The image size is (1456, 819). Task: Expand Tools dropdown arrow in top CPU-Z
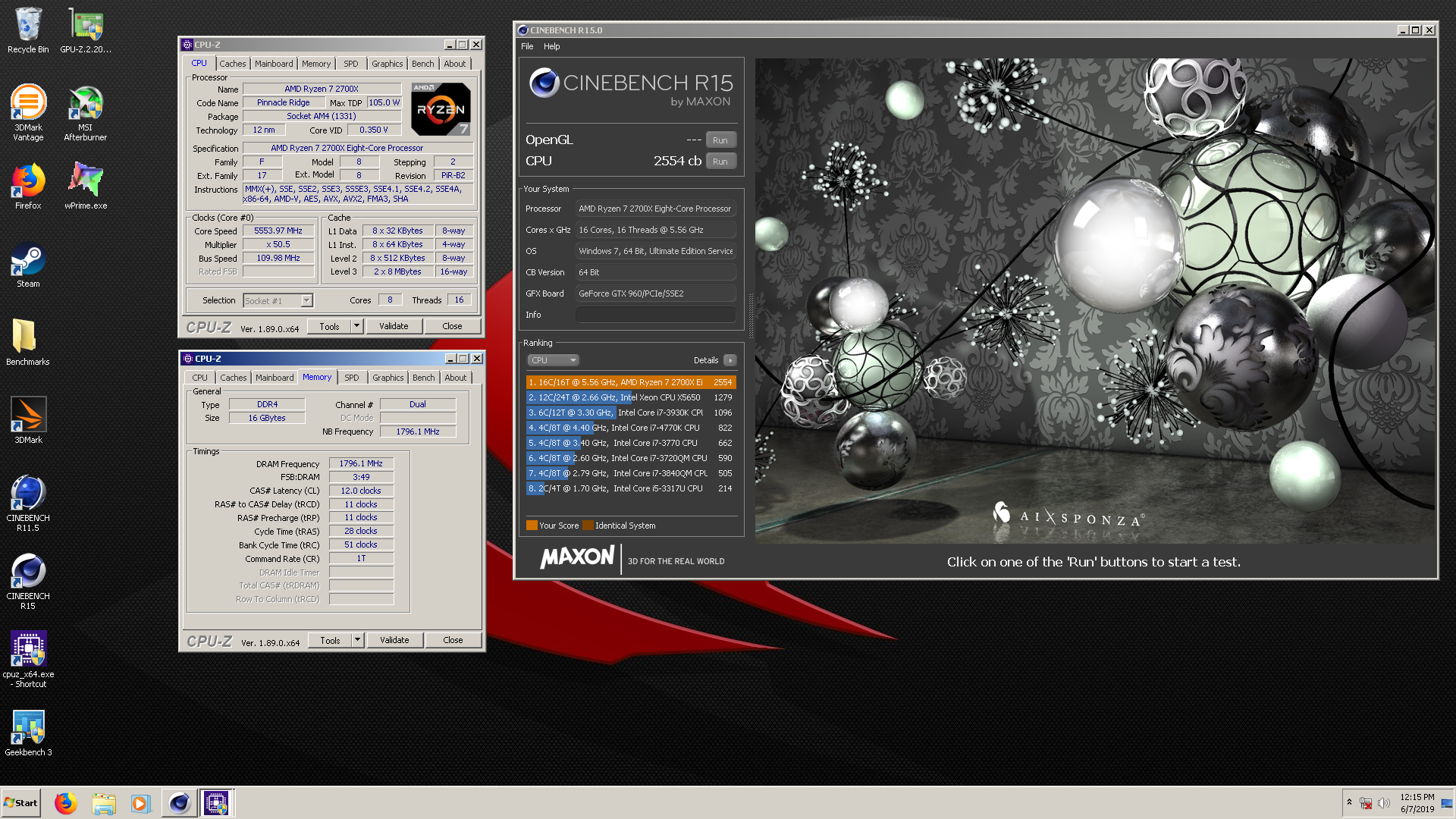[x=356, y=326]
